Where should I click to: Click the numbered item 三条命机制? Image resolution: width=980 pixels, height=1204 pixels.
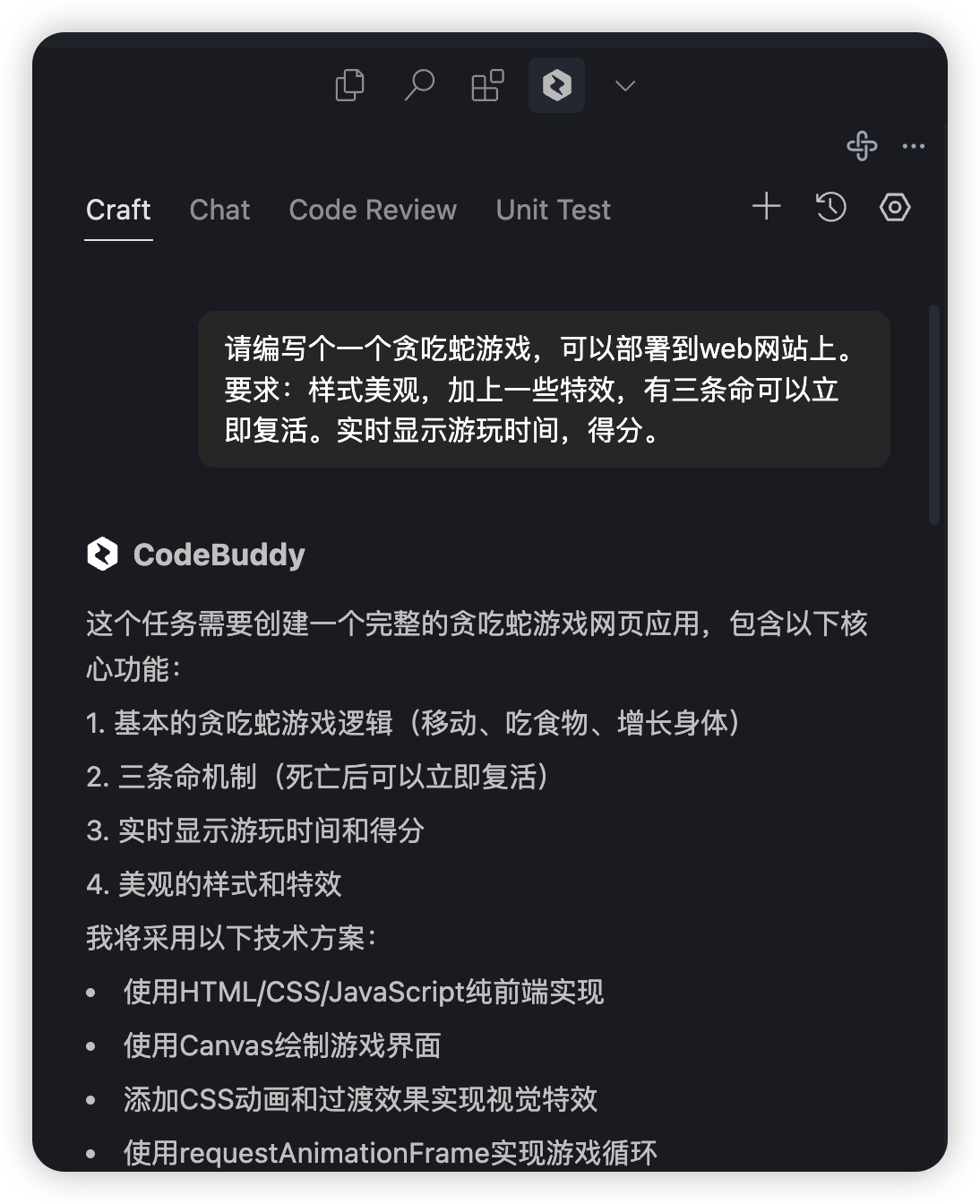pyautogui.click(x=318, y=778)
